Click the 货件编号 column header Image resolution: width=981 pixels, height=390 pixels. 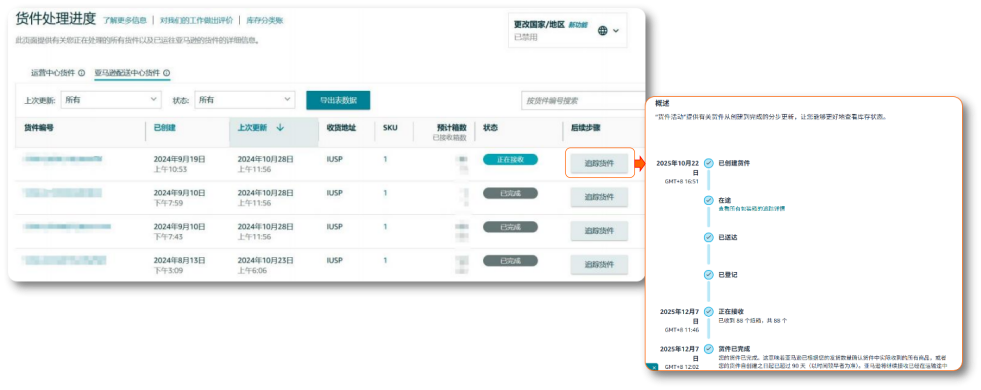pyautogui.click(x=39, y=127)
